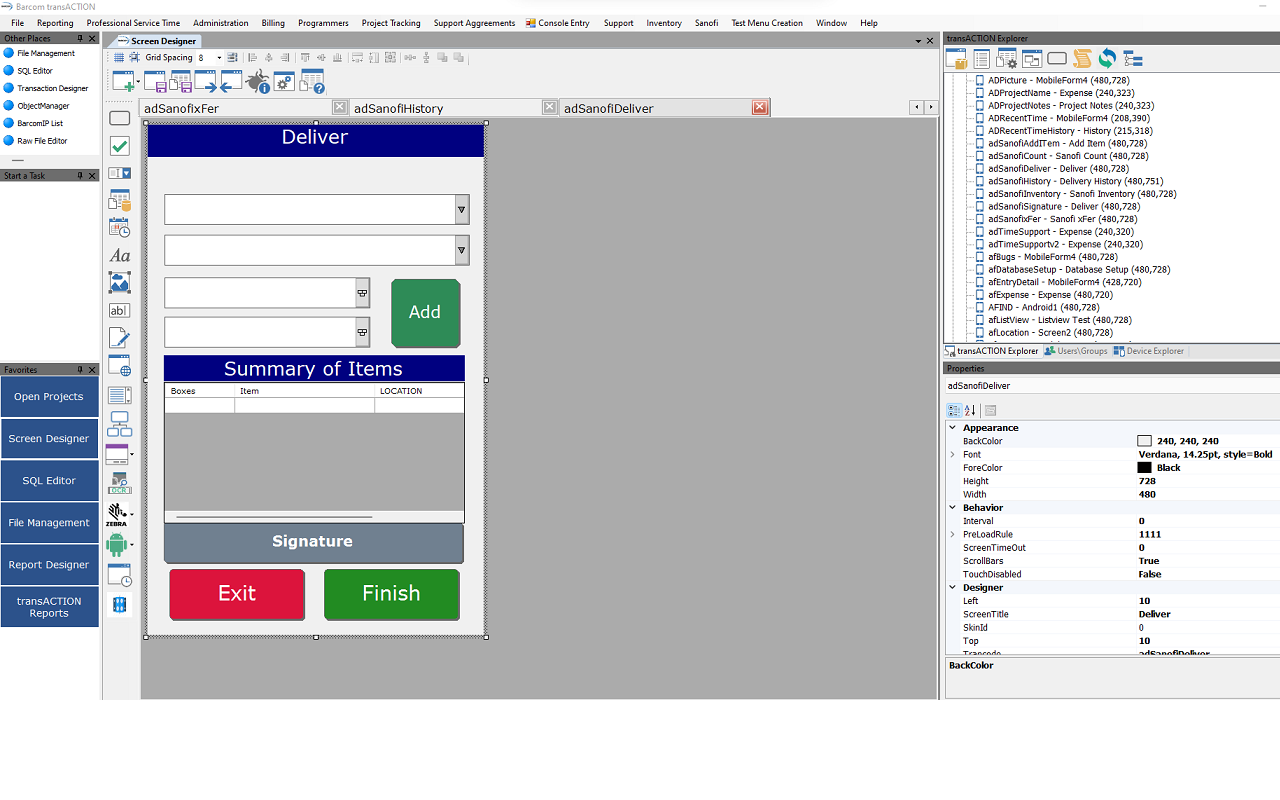Click the green Finish button on form
This screenshot has width=1280, height=800.
pos(392,594)
